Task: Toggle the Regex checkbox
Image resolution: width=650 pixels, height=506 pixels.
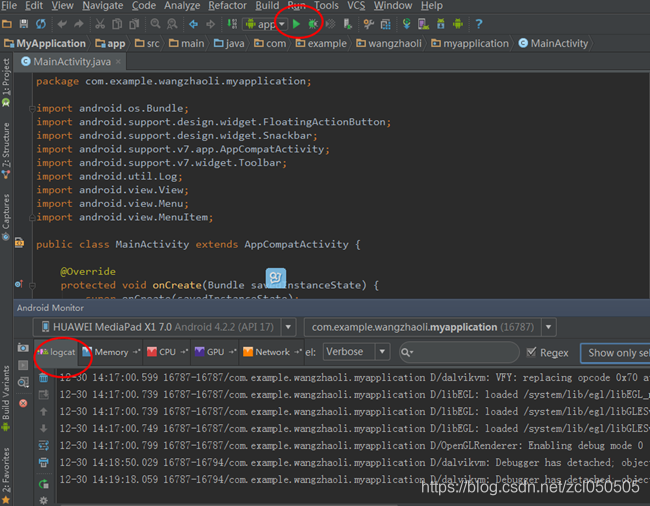Action: (531, 352)
